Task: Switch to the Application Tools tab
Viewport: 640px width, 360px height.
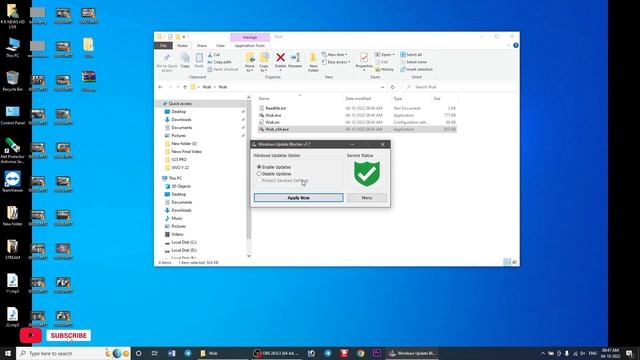Action: point(249,46)
